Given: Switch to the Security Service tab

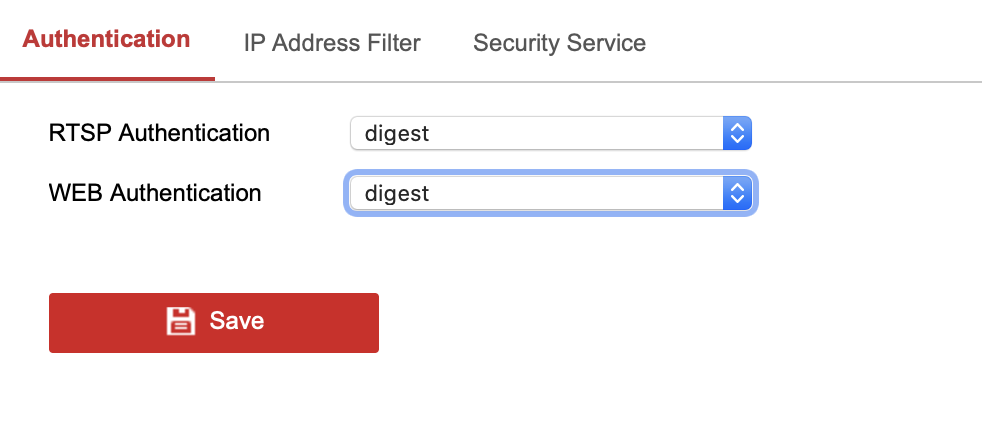Looking at the screenshot, I should (559, 43).
